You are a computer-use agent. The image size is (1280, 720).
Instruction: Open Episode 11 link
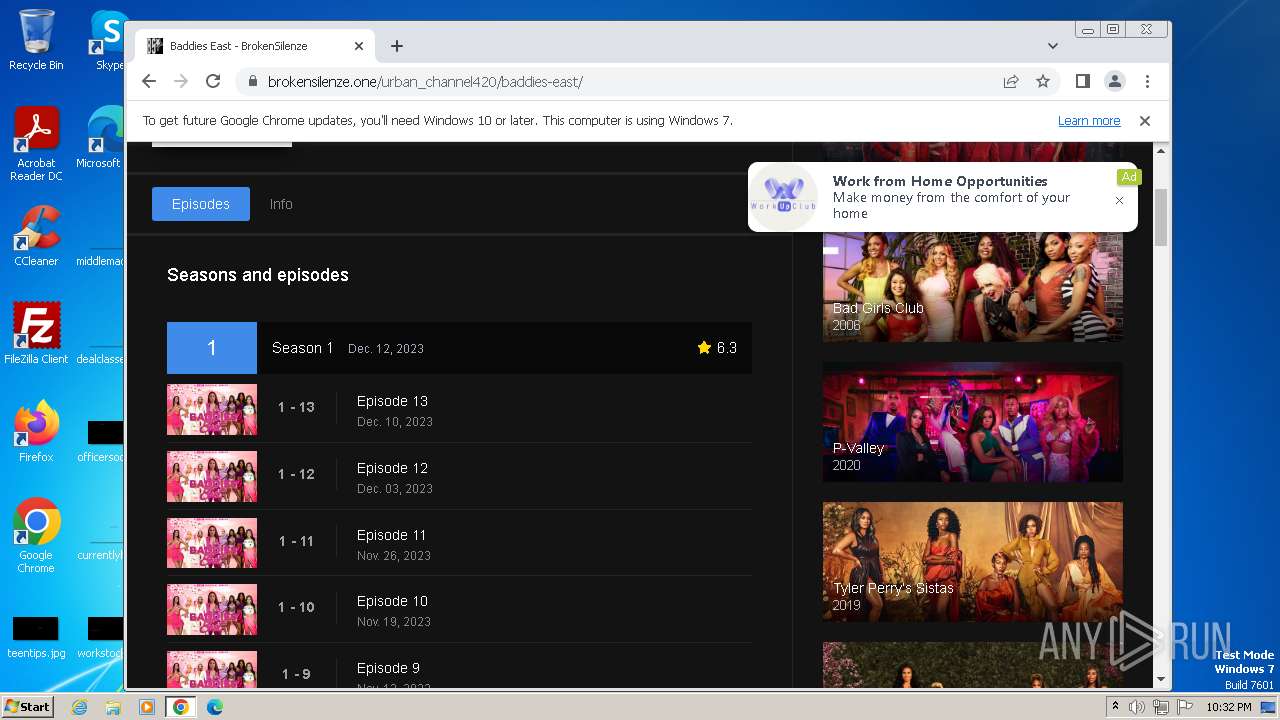point(391,535)
